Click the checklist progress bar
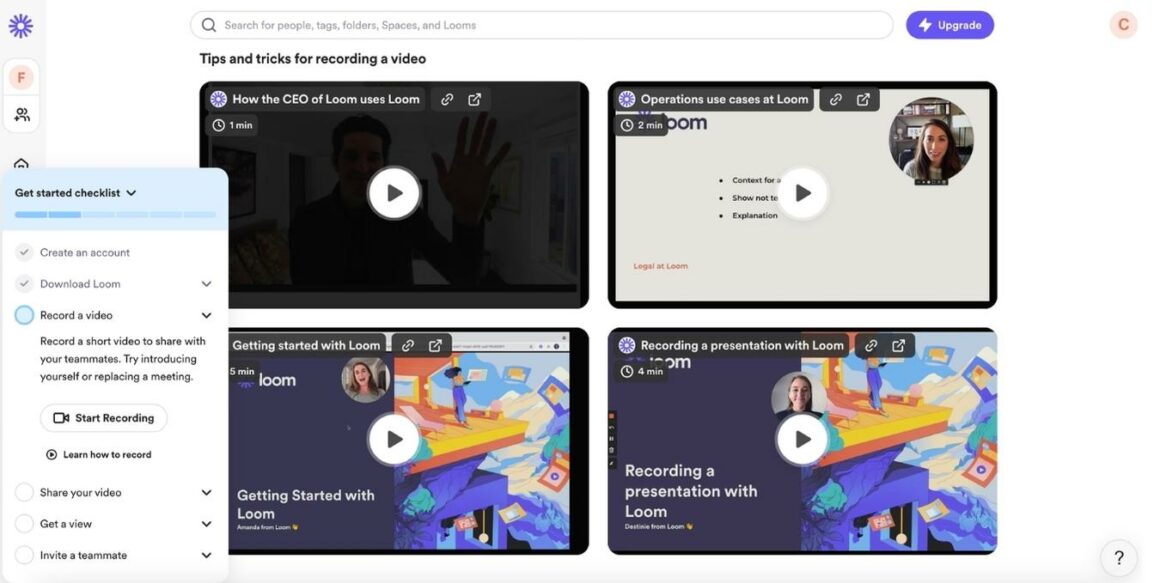1160x583 pixels. click(115, 215)
